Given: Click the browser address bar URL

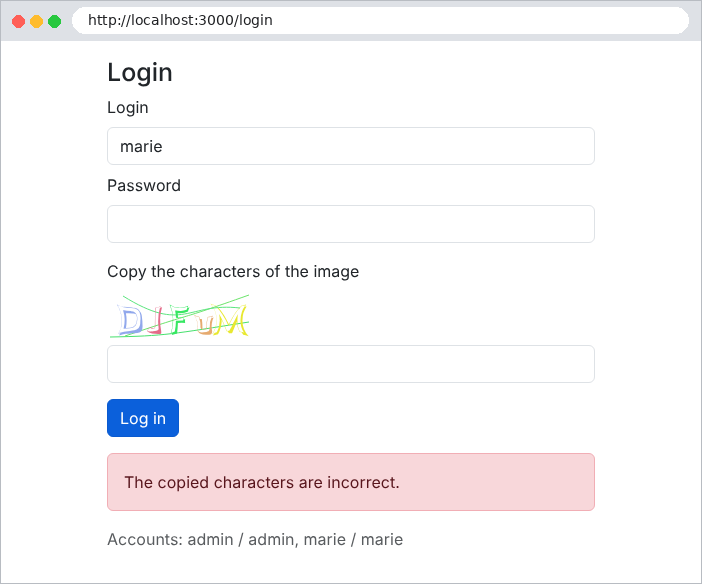Looking at the screenshot, I should point(180,20).
